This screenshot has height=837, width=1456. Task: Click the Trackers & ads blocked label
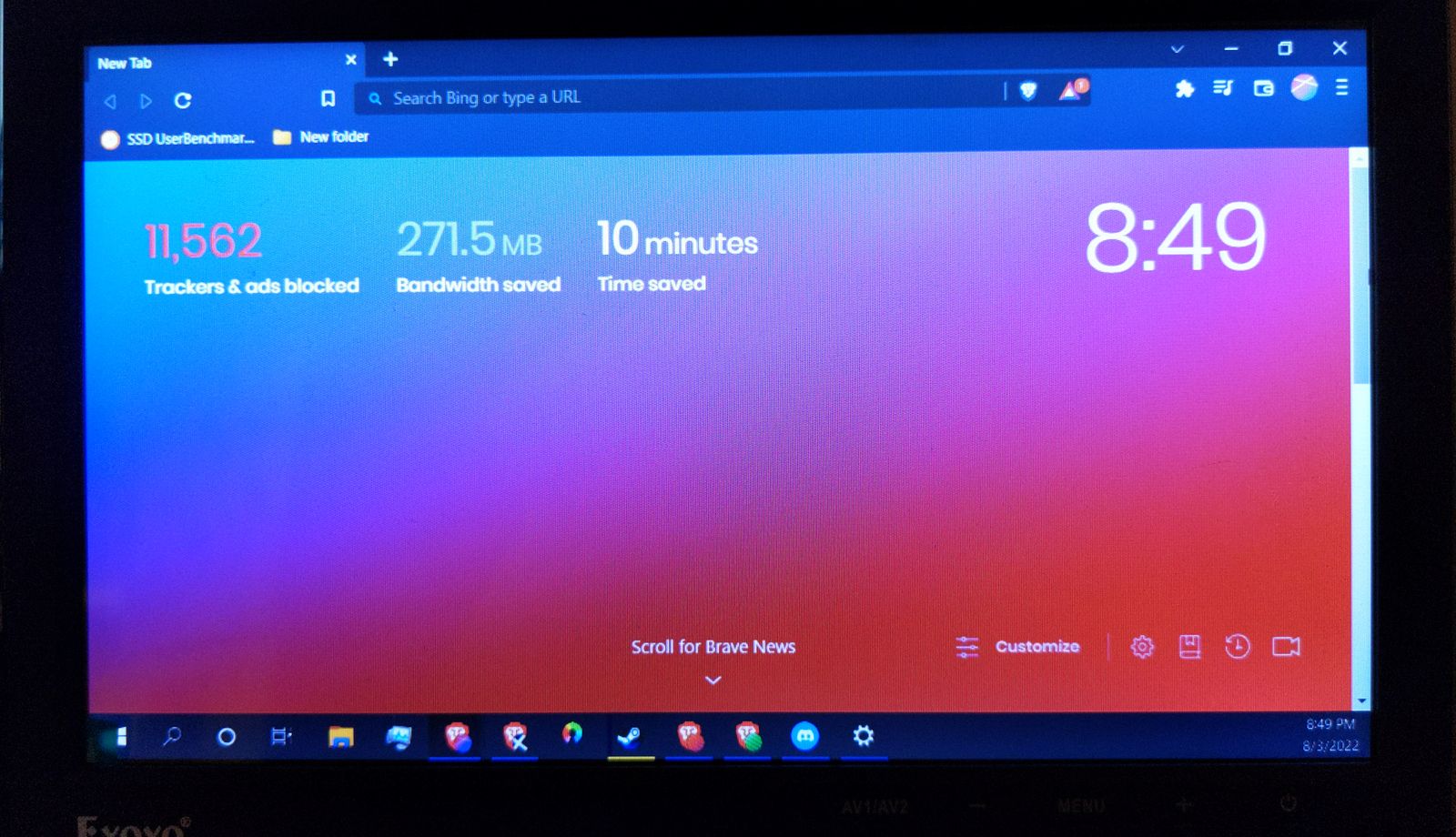tap(251, 286)
